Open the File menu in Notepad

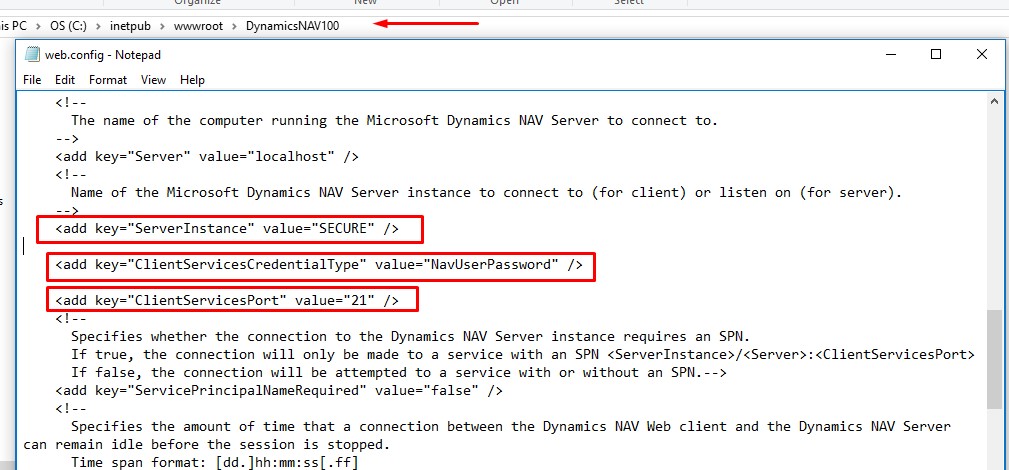tap(32, 80)
